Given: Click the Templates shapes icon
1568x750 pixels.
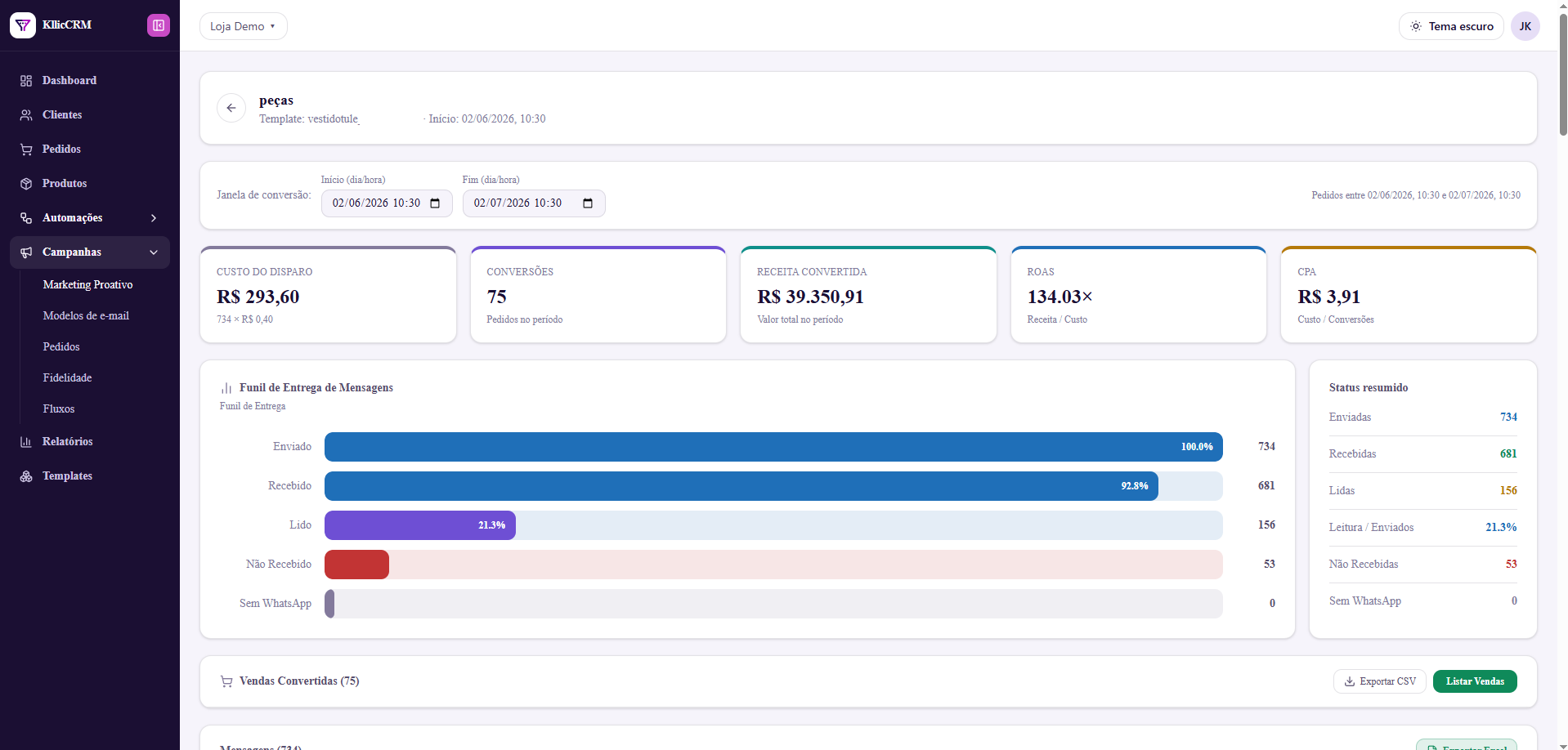Looking at the screenshot, I should click(26, 476).
